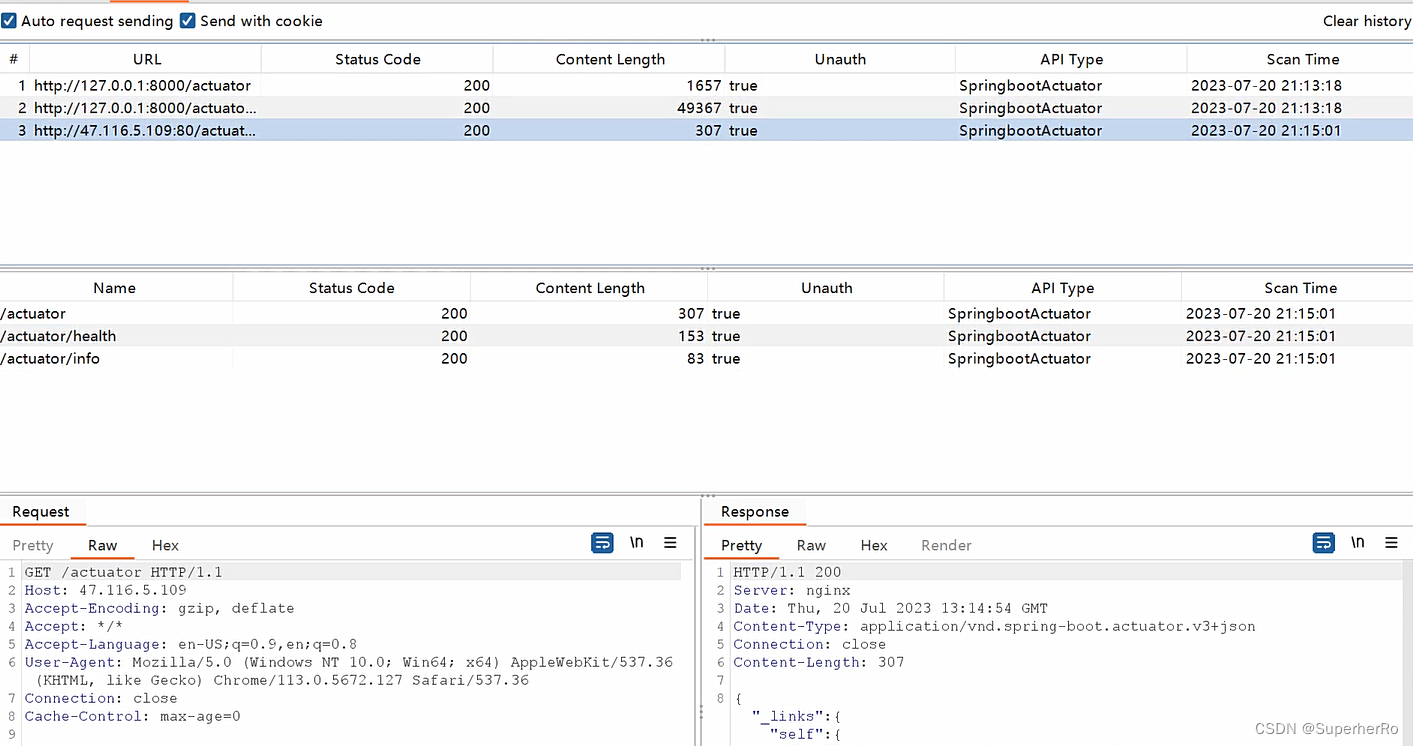Toggle show newline characters in Response panel

coord(1358,543)
